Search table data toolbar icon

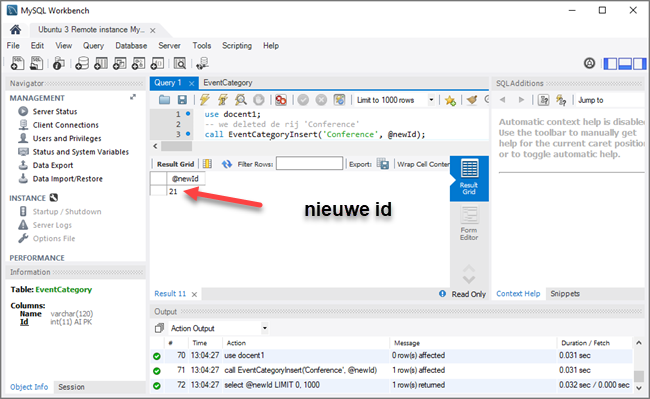[179, 63]
